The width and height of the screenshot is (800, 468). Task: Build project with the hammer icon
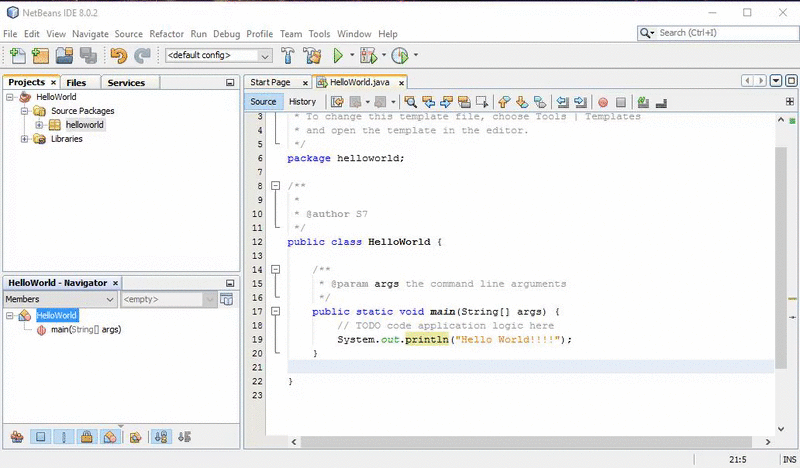(288, 55)
